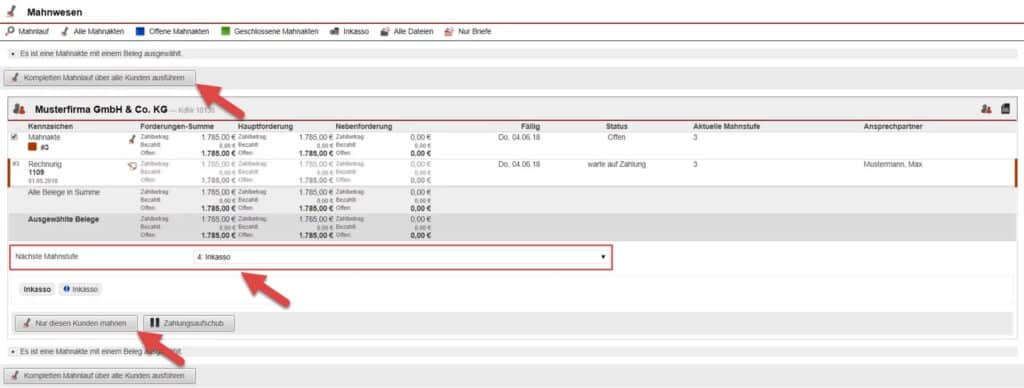Viewport: 1024px width, 388px height.
Task: Filter to Nur Briefe
Action: 468,31
